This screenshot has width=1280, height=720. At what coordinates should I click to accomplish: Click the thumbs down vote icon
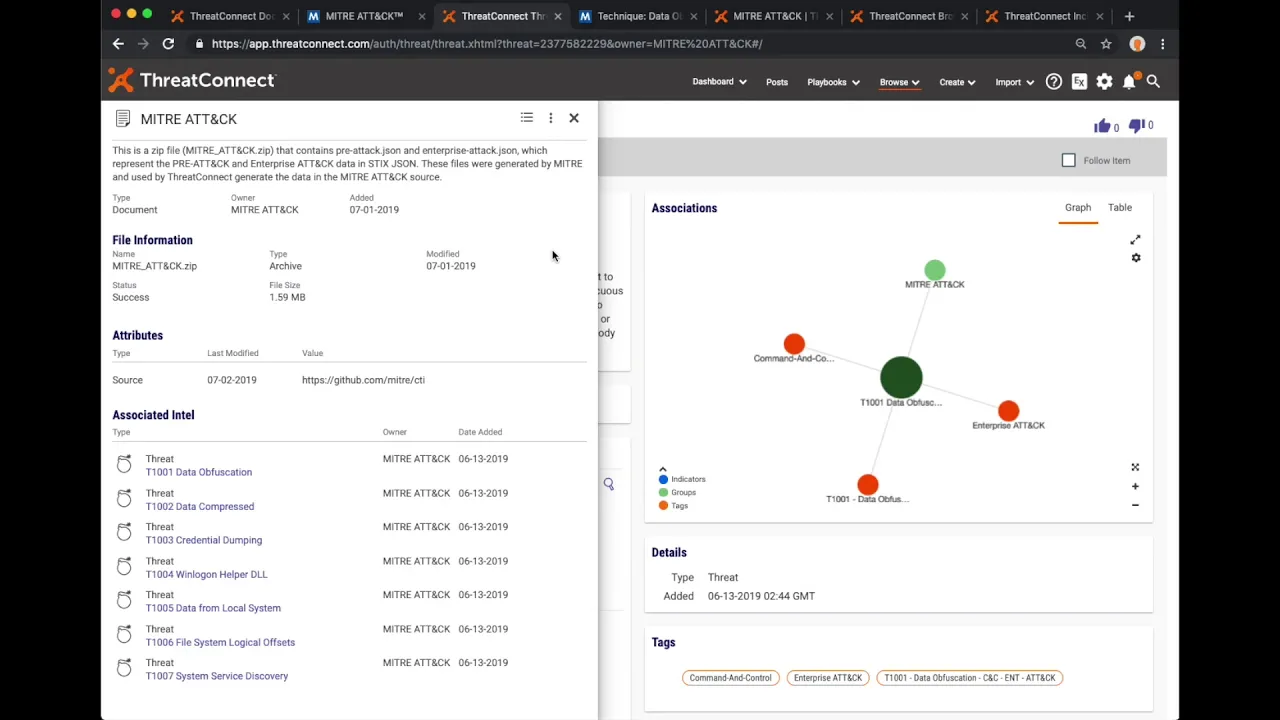pyautogui.click(x=1136, y=125)
